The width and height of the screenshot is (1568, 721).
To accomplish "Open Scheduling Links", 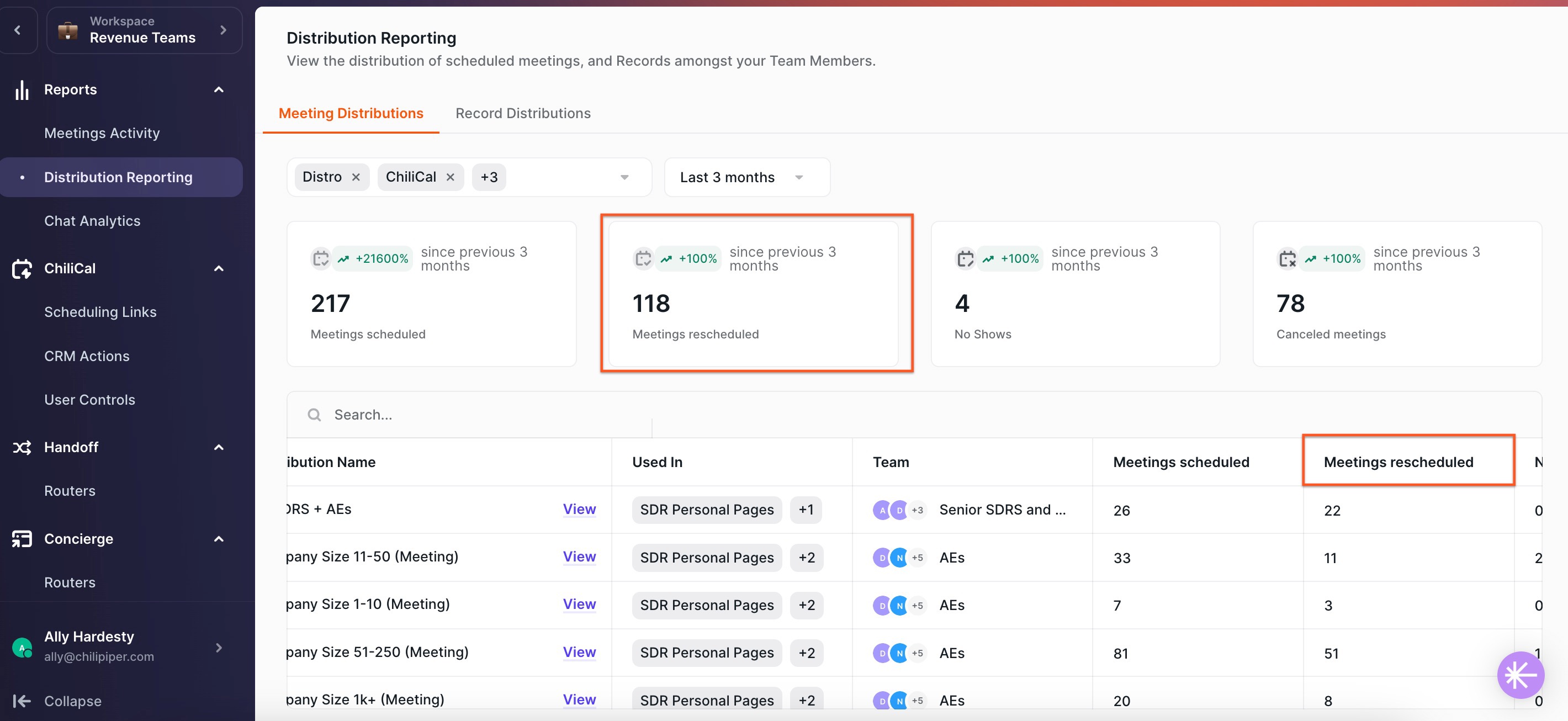I will coord(100,312).
